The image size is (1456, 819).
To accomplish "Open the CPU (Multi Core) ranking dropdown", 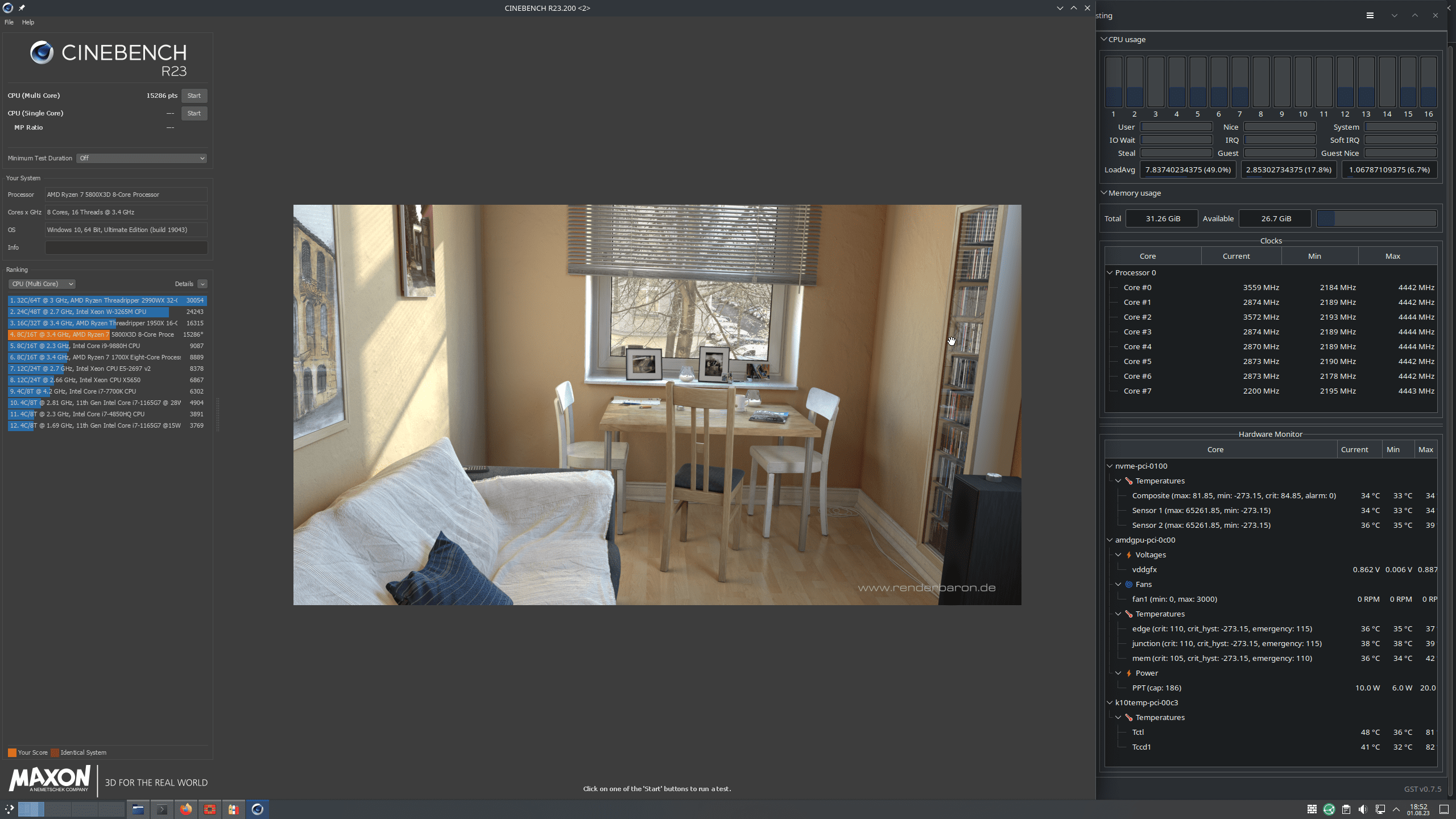I will point(42,284).
